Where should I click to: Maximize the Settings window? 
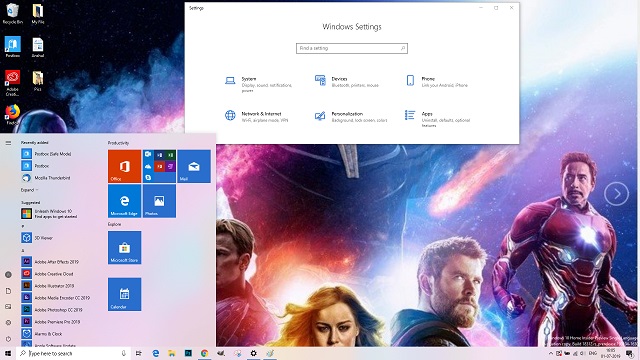[x=496, y=8]
